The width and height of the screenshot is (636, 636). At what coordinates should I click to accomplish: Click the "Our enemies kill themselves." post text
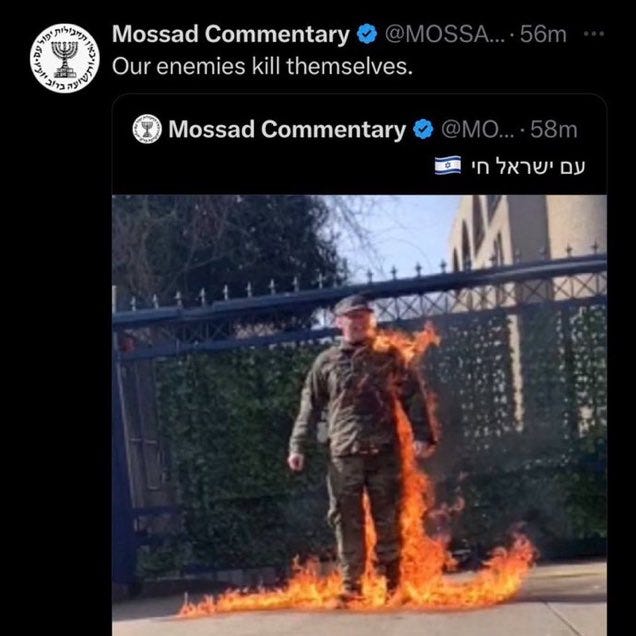point(262,66)
